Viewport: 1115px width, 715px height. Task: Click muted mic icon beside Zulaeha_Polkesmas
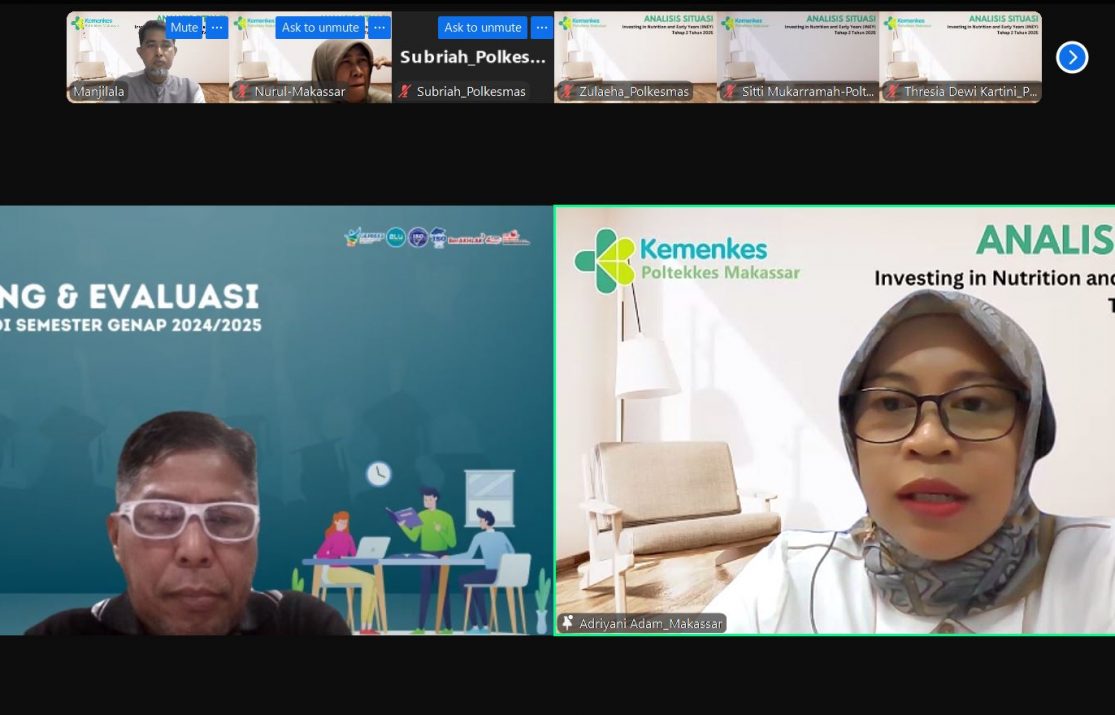567,91
